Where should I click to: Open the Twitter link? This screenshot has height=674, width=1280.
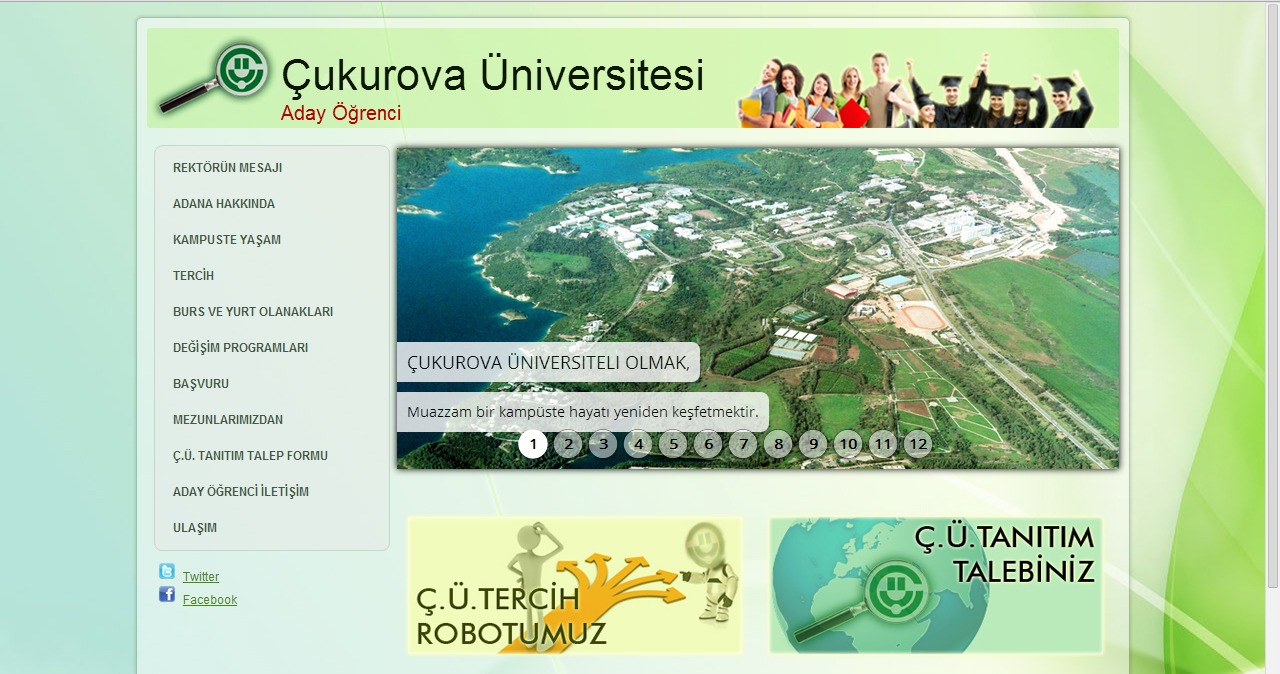201,577
